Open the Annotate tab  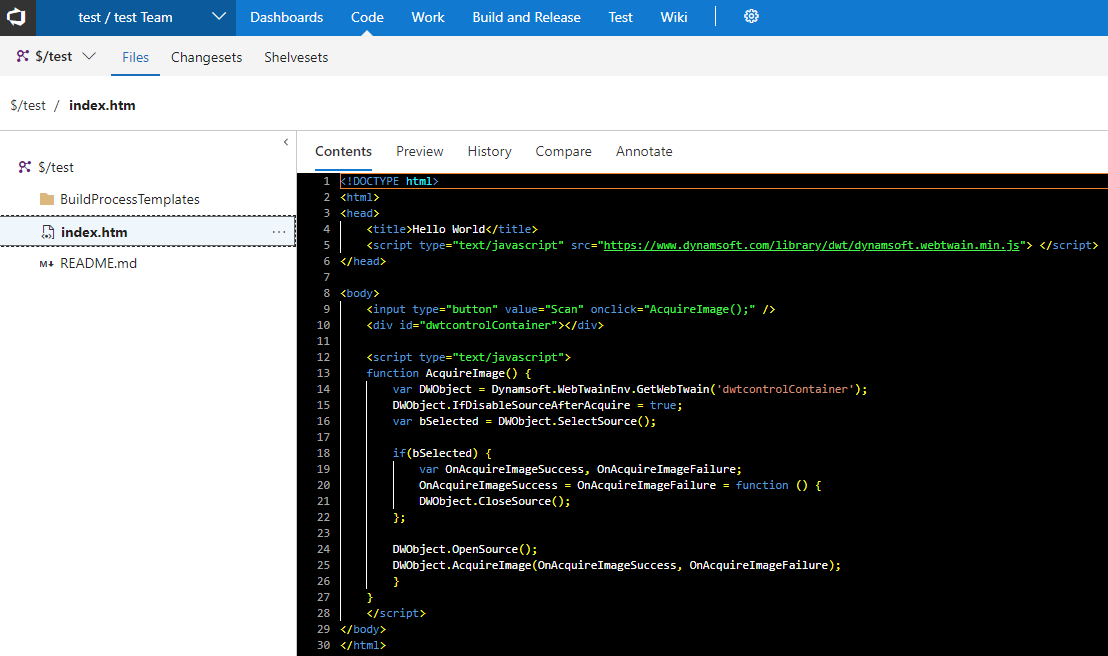click(x=644, y=151)
